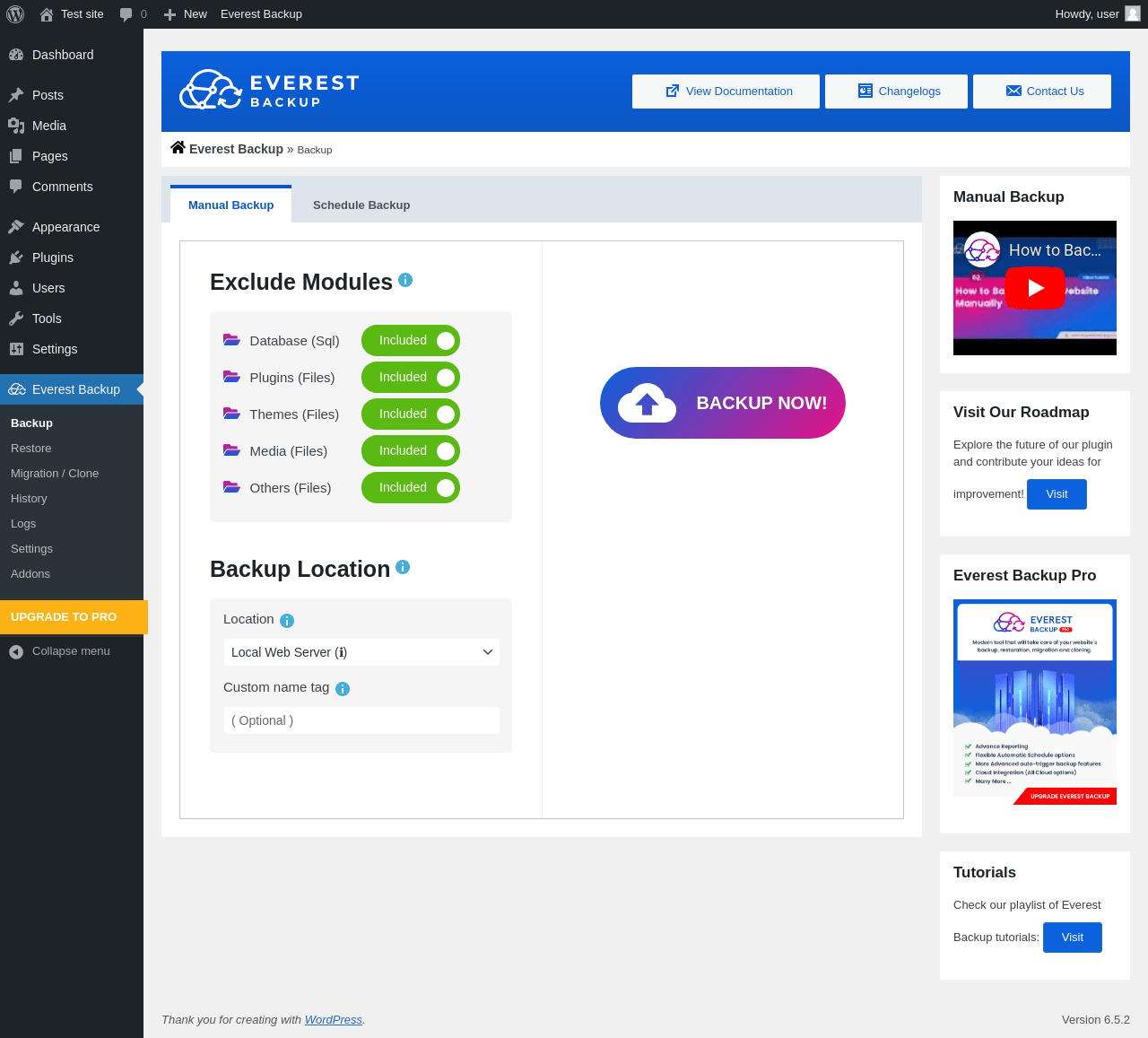Screen dimensions: 1148x1038
Task: Click info icon beside Backup Location heading
Action: click(403, 567)
